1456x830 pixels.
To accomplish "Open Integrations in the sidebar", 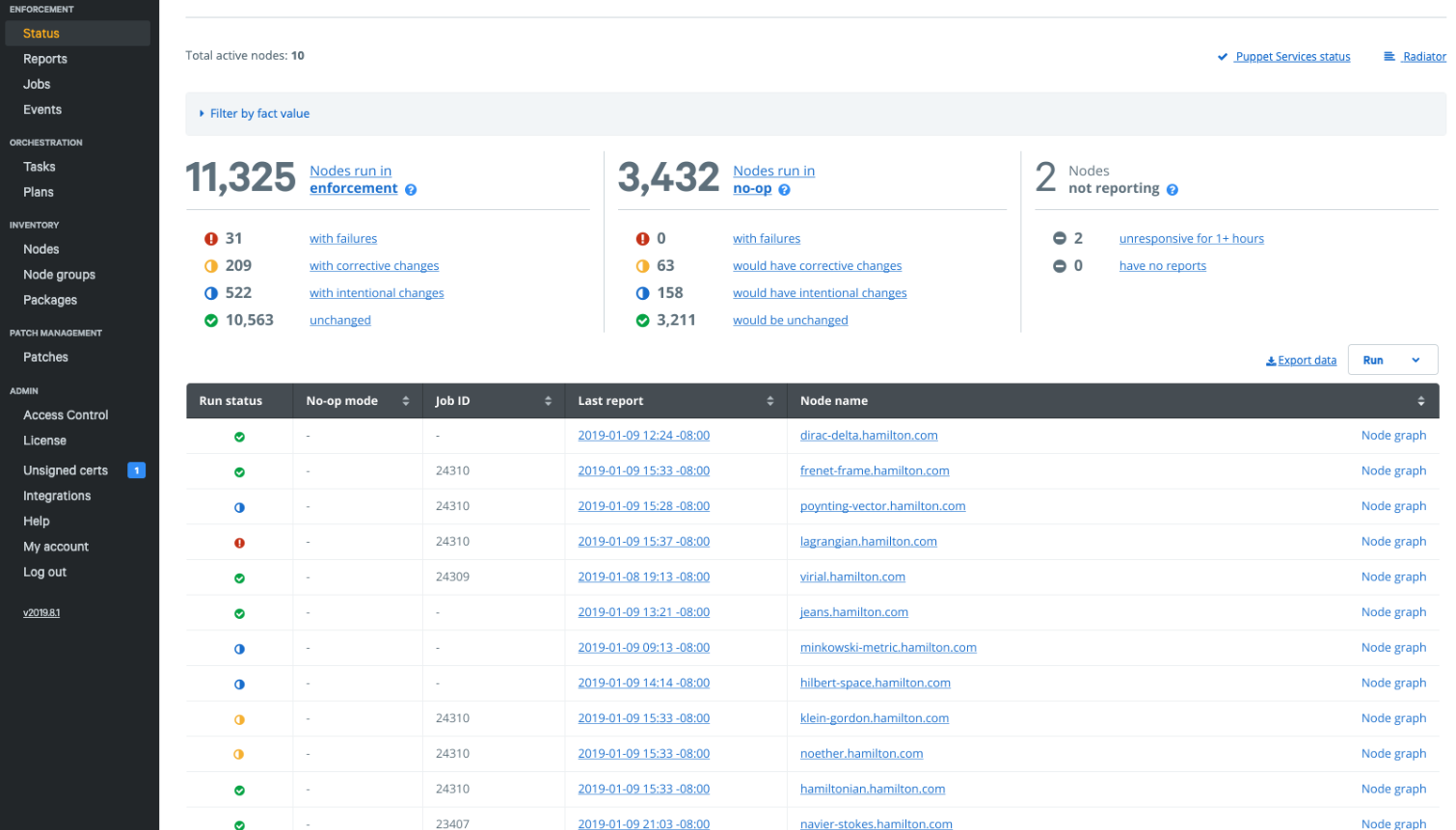I will [57, 495].
